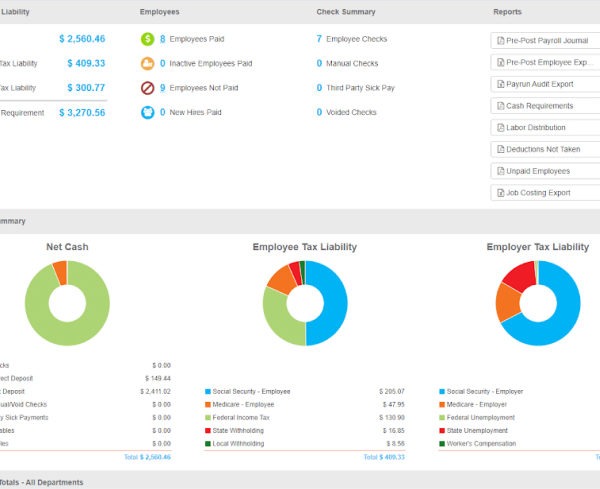
Task: Click the $ 2,411.02 deposit amount
Action: pyautogui.click(x=155, y=391)
